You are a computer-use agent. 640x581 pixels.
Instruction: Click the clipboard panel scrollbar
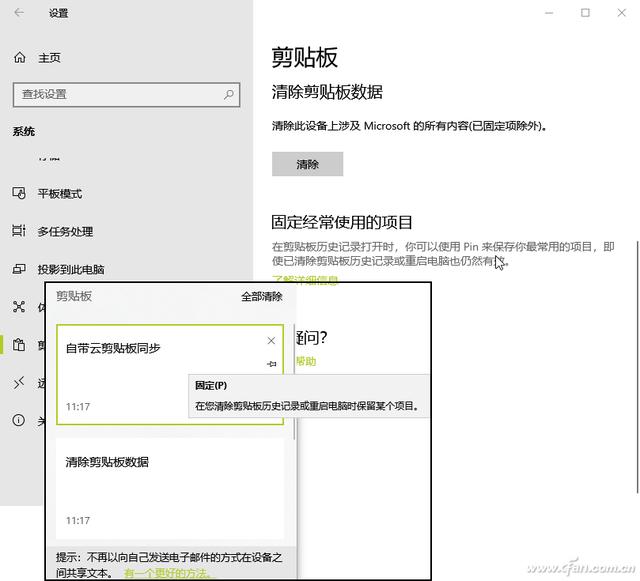click(x=294, y=382)
